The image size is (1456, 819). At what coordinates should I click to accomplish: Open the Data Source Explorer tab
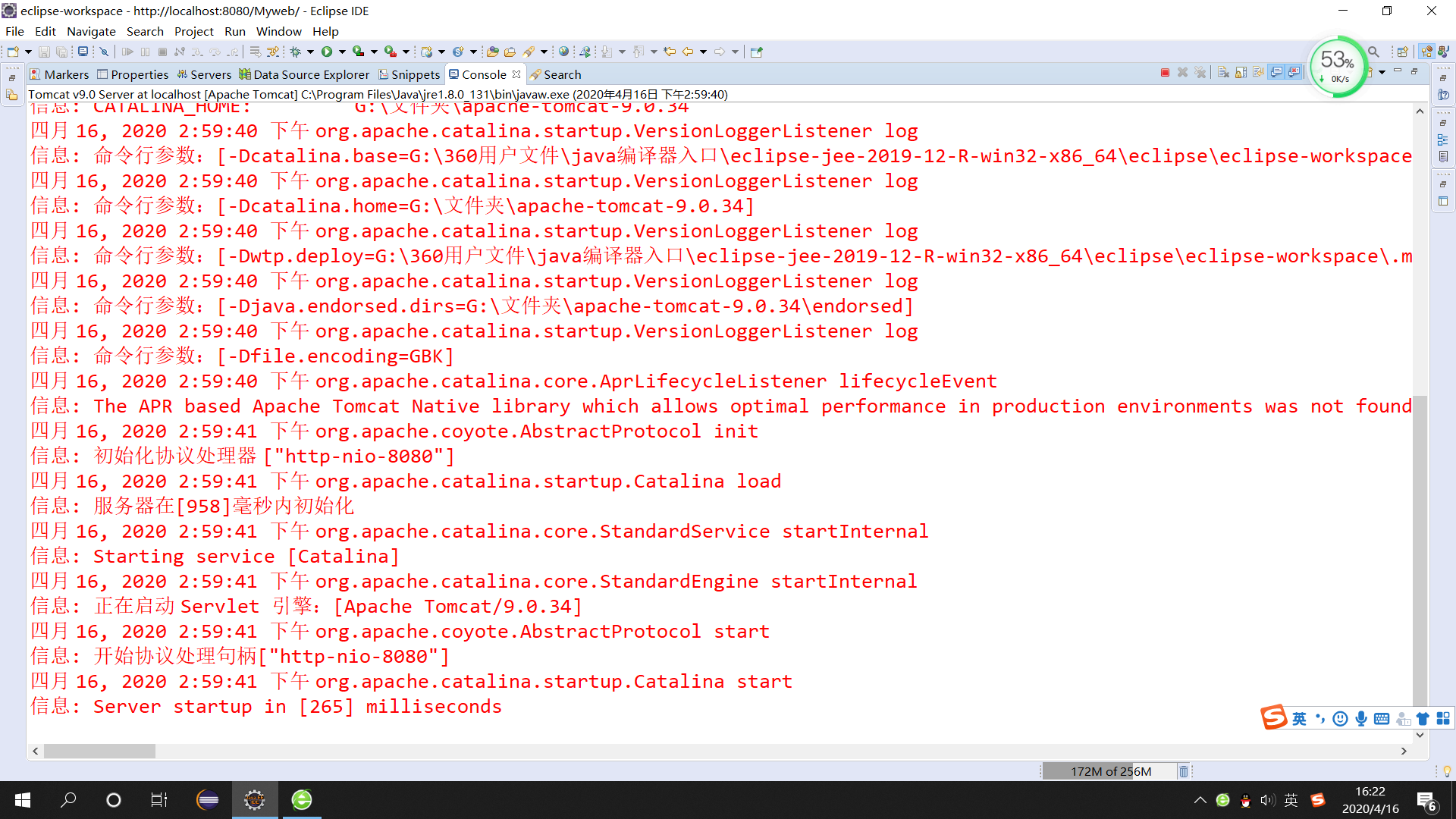point(304,74)
